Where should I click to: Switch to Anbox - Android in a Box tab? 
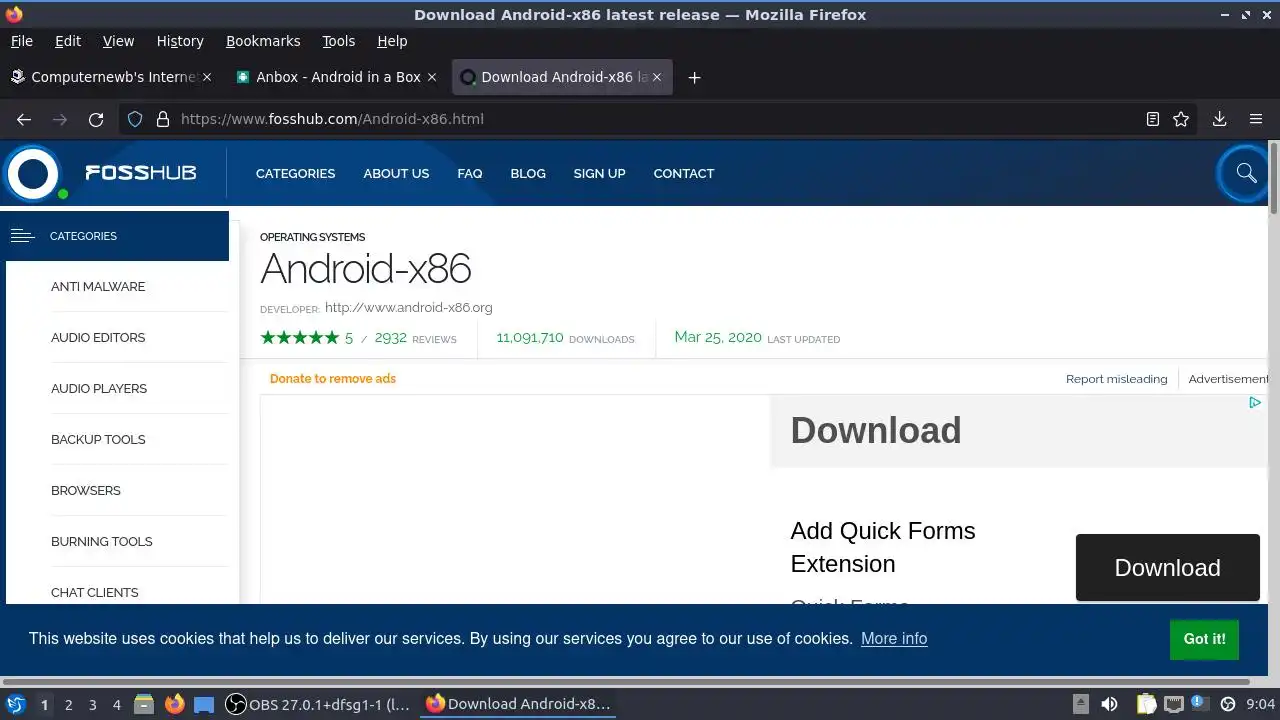coord(337,77)
